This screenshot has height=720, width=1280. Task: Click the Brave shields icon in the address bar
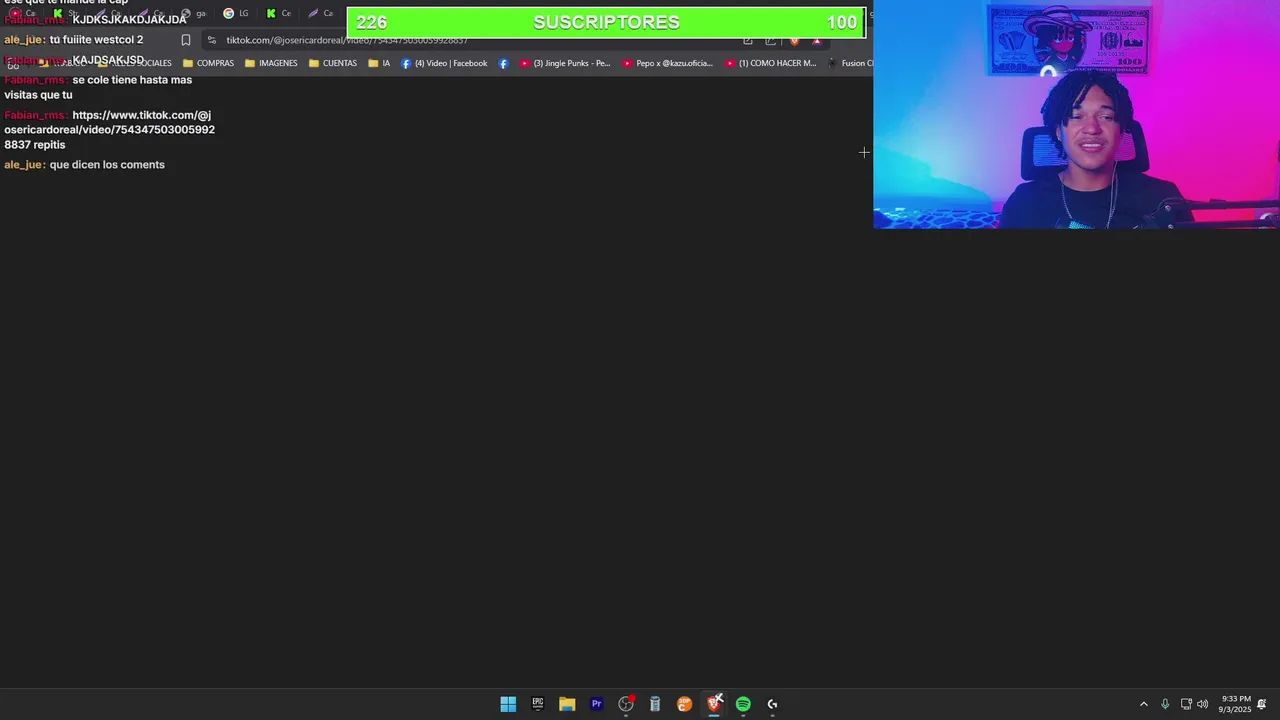click(795, 41)
